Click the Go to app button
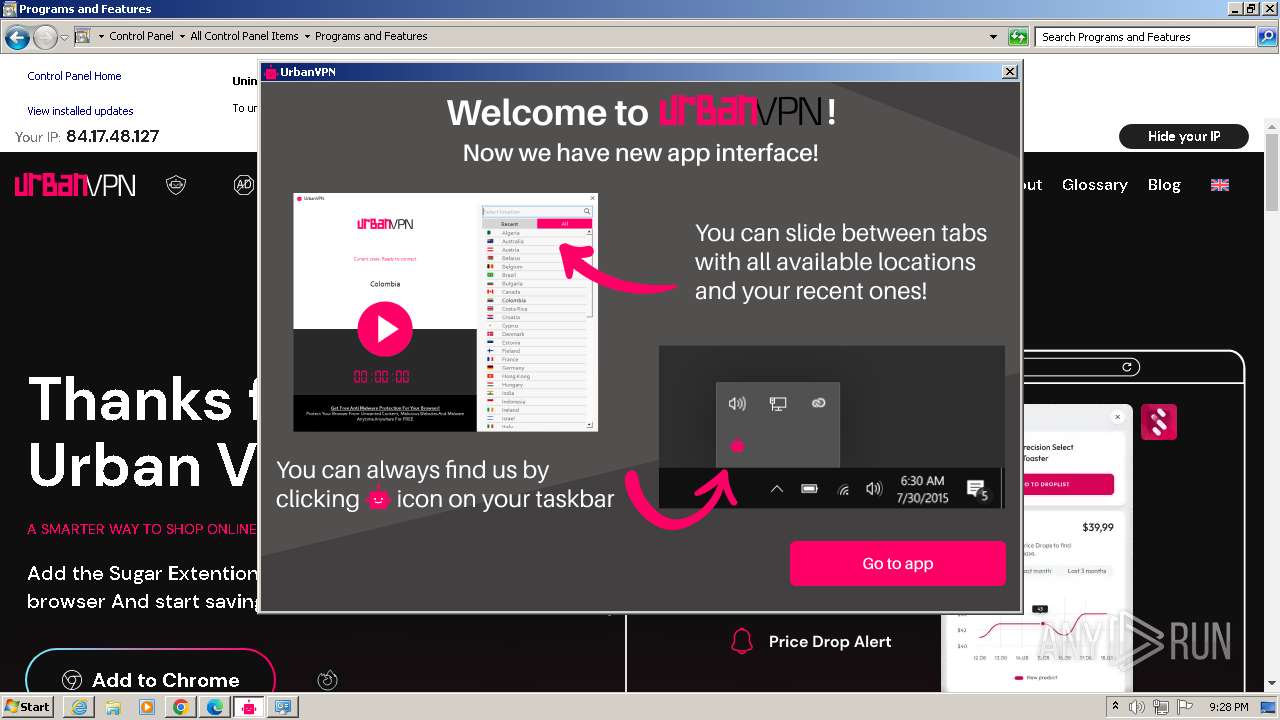The image size is (1280, 720). (897, 563)
